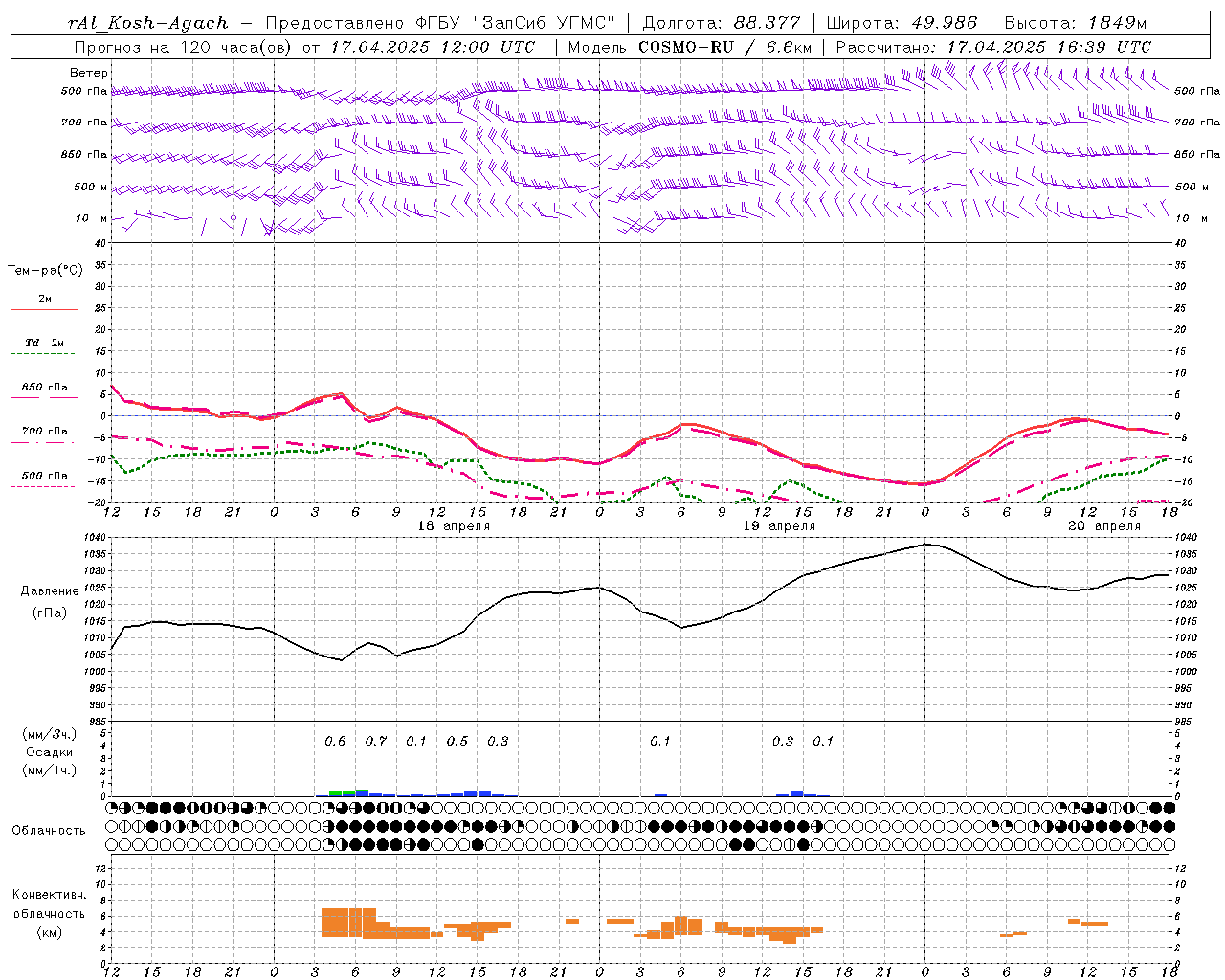This screenshot has height=980, width=1225.
Task: Click the 10 м wind level label on left
Action: 91,218
